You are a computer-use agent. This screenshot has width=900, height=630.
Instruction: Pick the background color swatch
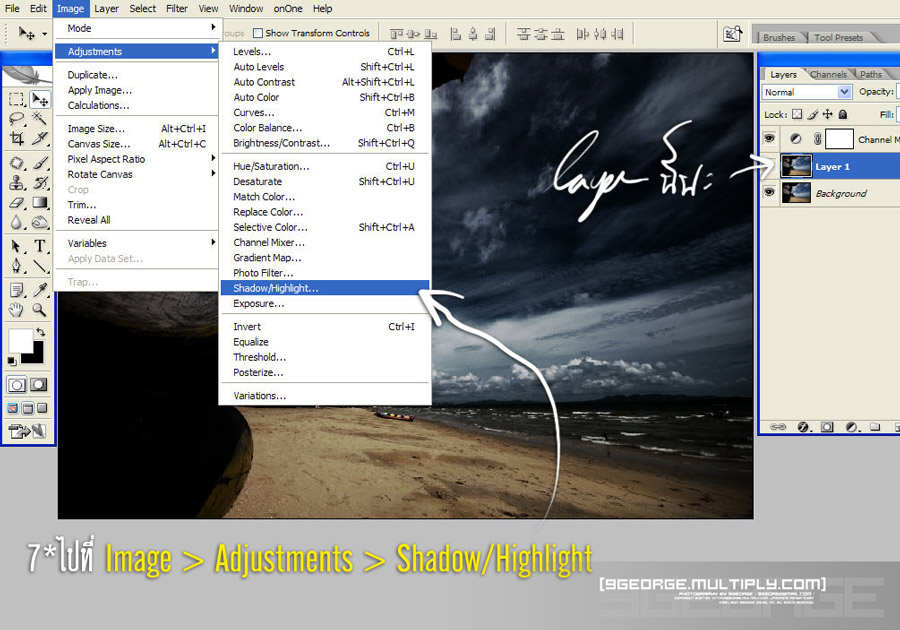(x=37, y=355)
